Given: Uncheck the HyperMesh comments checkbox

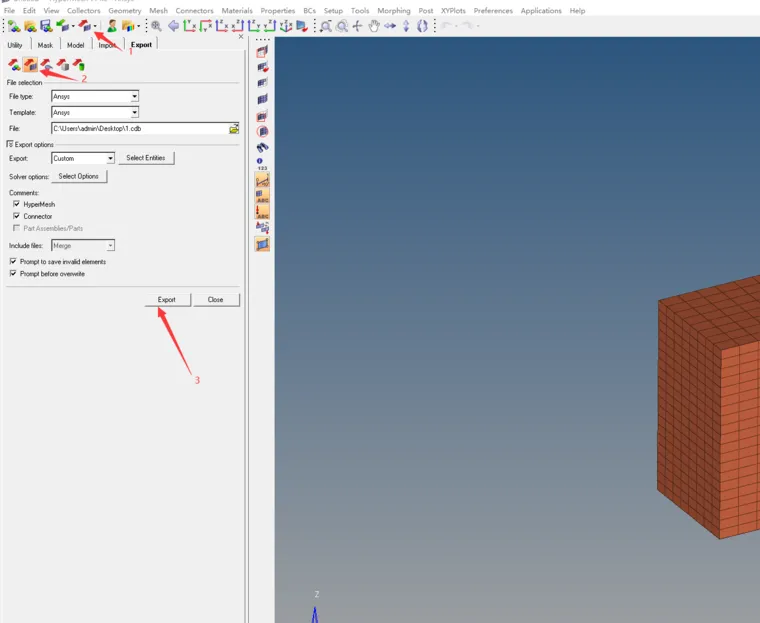Looking at the screenshot, I should tap(16, 204).
